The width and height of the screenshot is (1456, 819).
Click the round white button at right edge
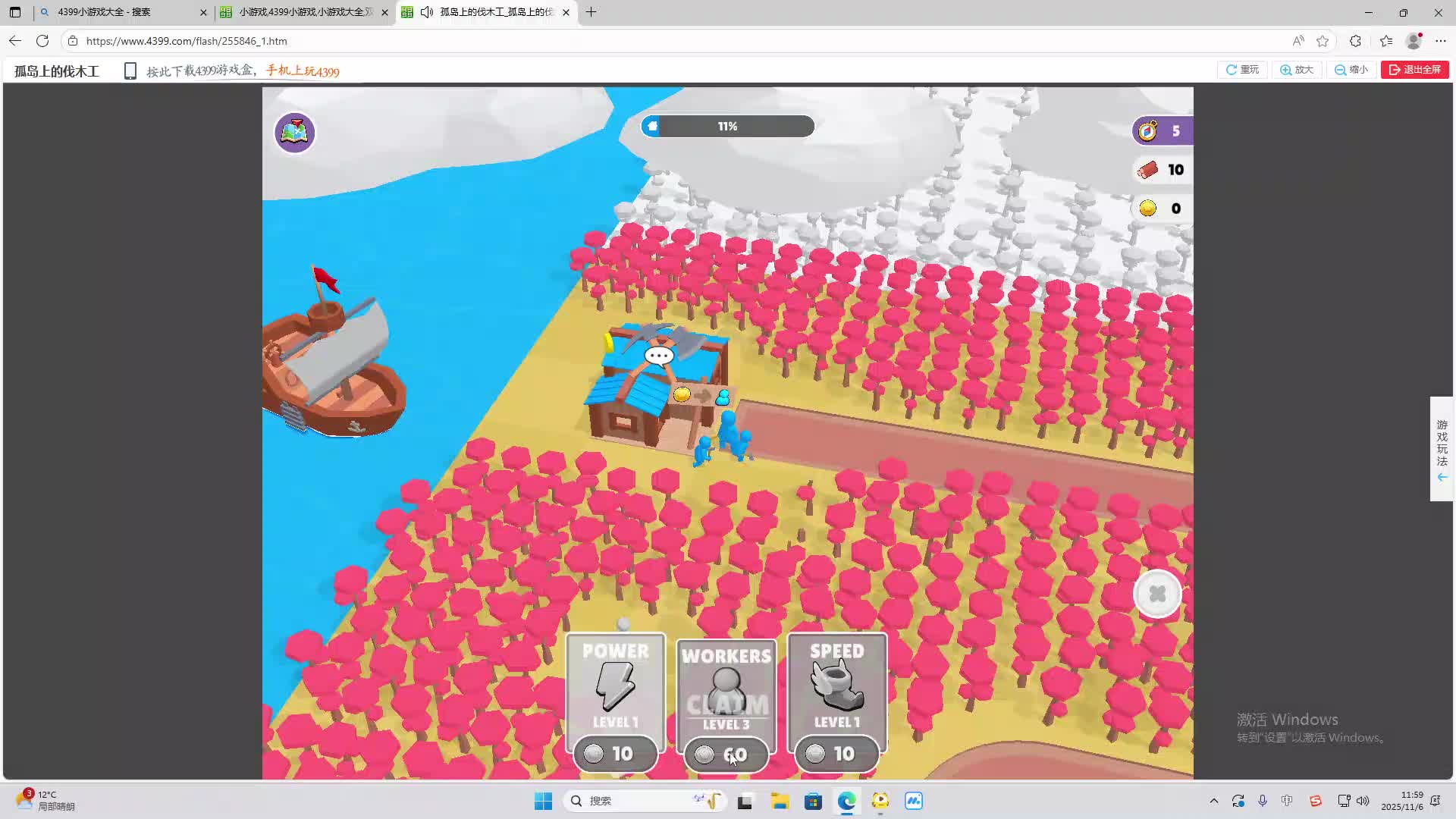(1156, 594)
